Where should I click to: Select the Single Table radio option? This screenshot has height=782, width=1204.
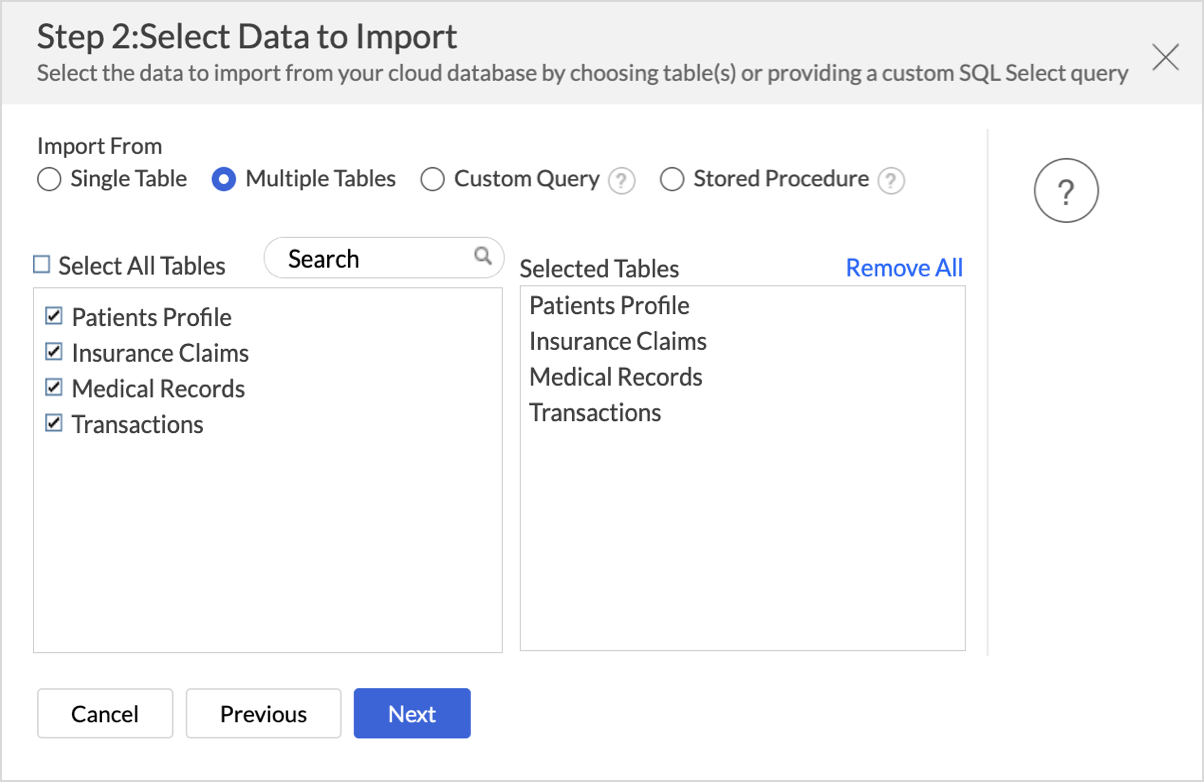pos(49,180)
